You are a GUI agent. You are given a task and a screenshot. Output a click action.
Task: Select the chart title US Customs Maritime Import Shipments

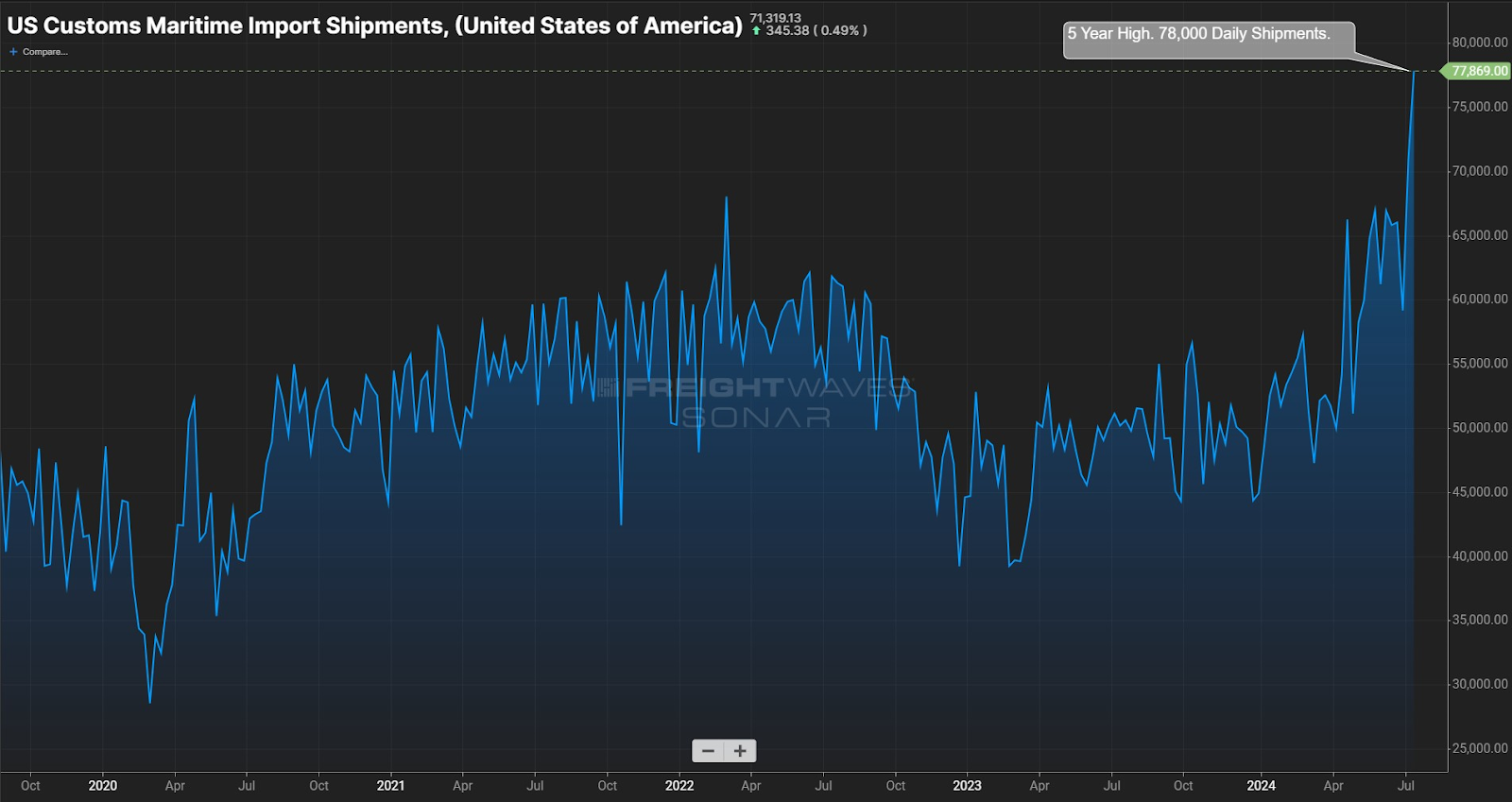click(x=375, y=26)
